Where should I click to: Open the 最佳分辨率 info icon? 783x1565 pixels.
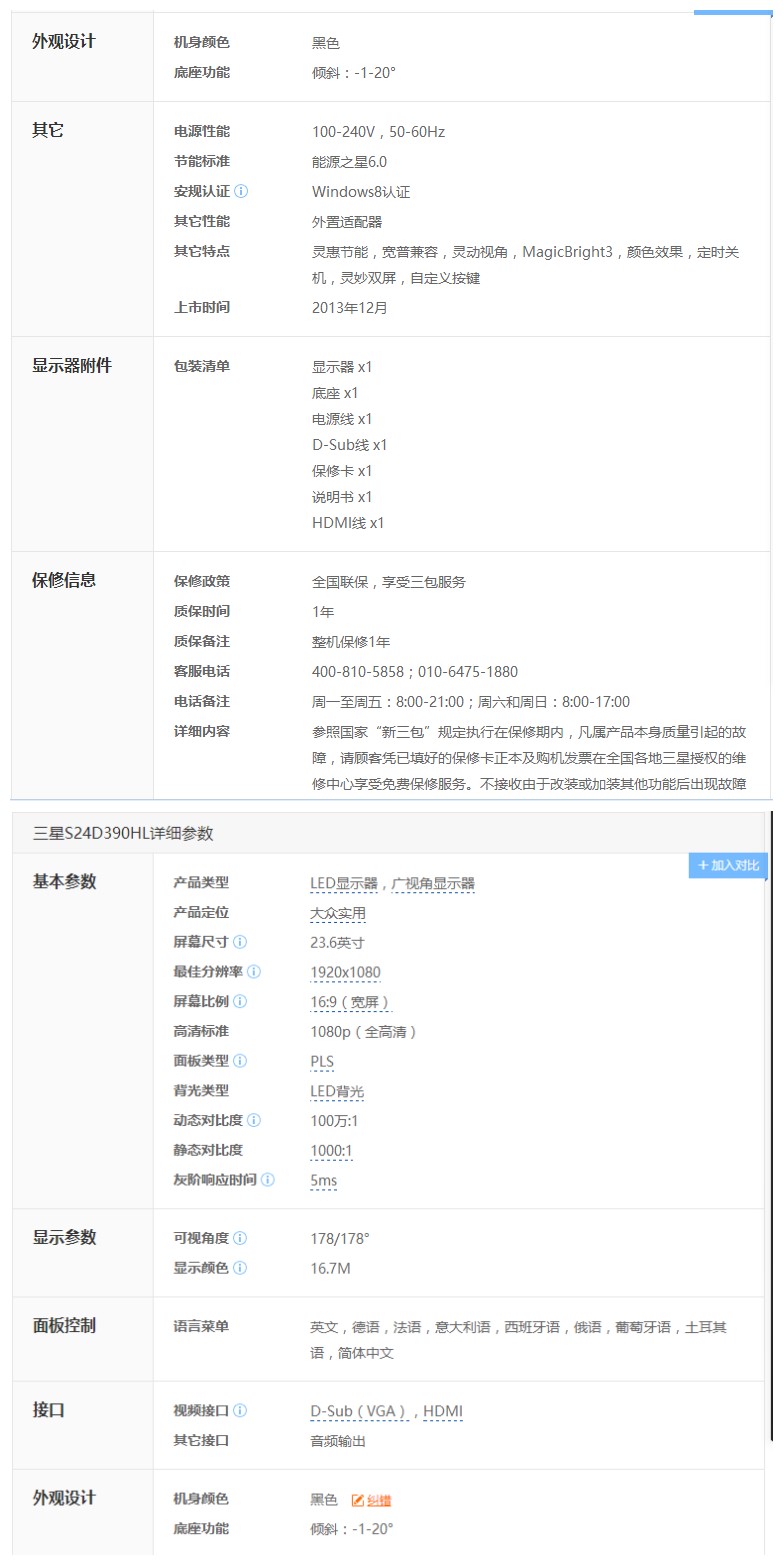pos(254,972)
